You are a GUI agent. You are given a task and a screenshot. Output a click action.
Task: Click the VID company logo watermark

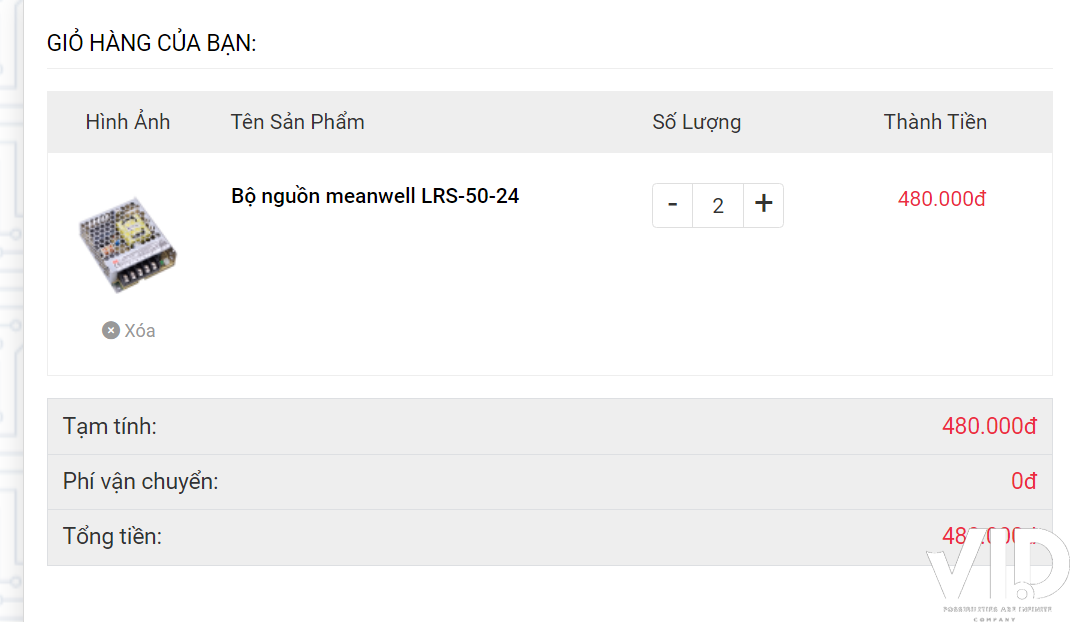click(996, 574)
